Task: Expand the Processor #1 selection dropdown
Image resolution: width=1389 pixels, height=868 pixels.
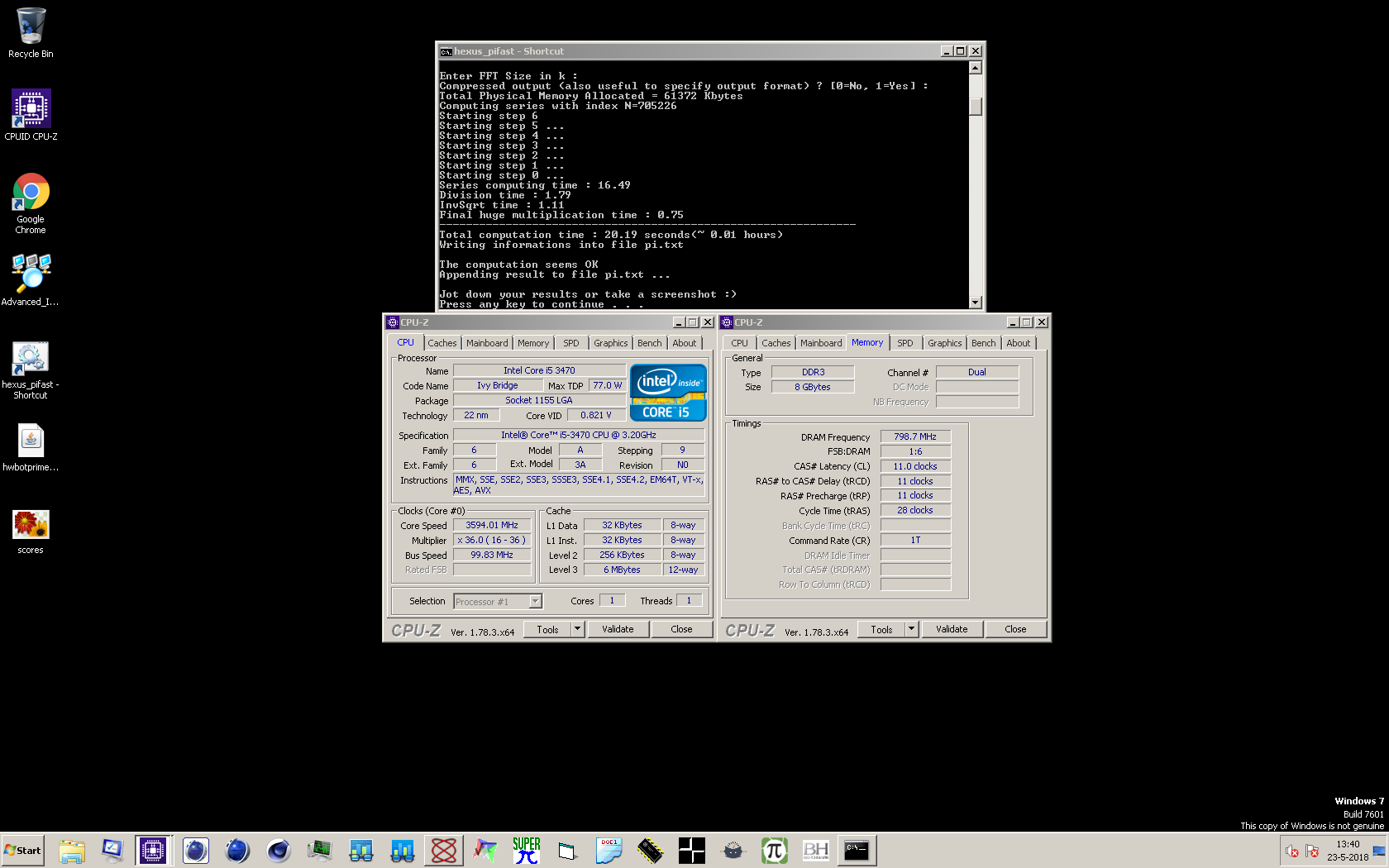Action: pos(535,602)
